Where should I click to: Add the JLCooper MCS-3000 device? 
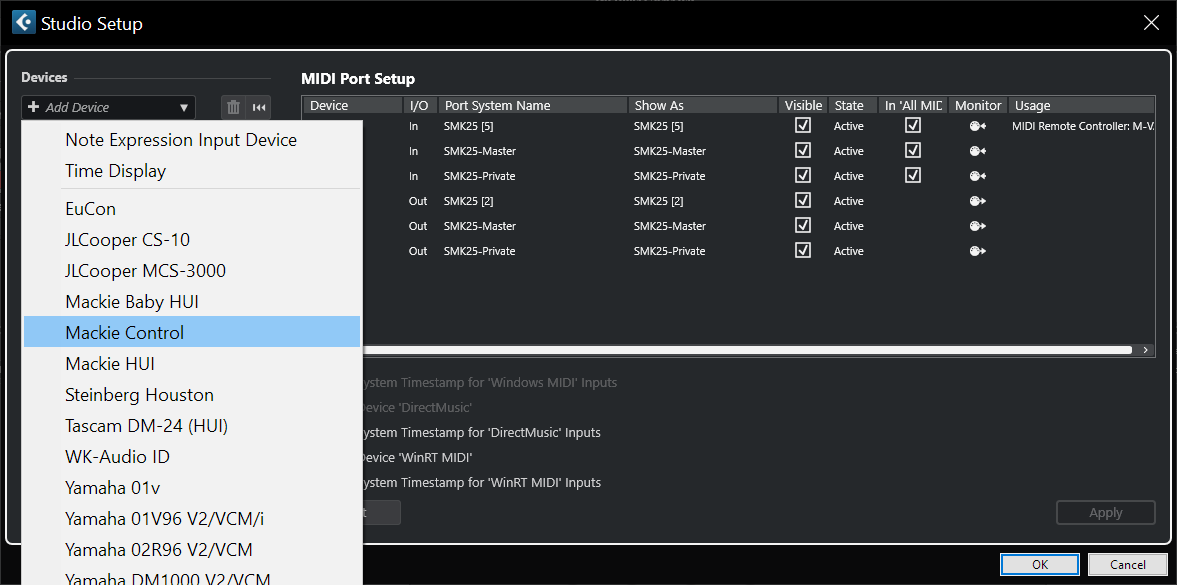192,271
